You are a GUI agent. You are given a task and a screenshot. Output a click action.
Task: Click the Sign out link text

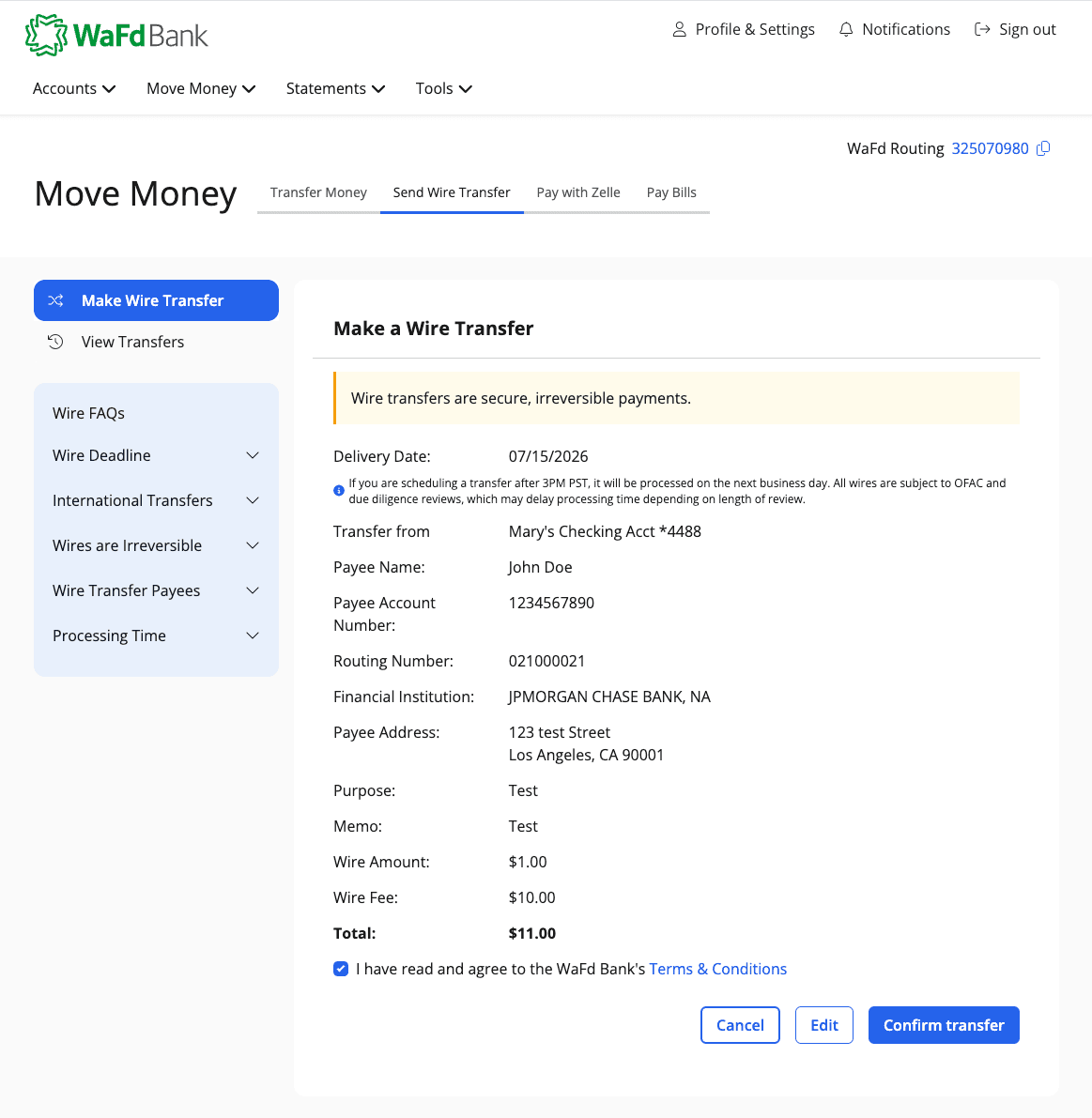pos(1027,29)
